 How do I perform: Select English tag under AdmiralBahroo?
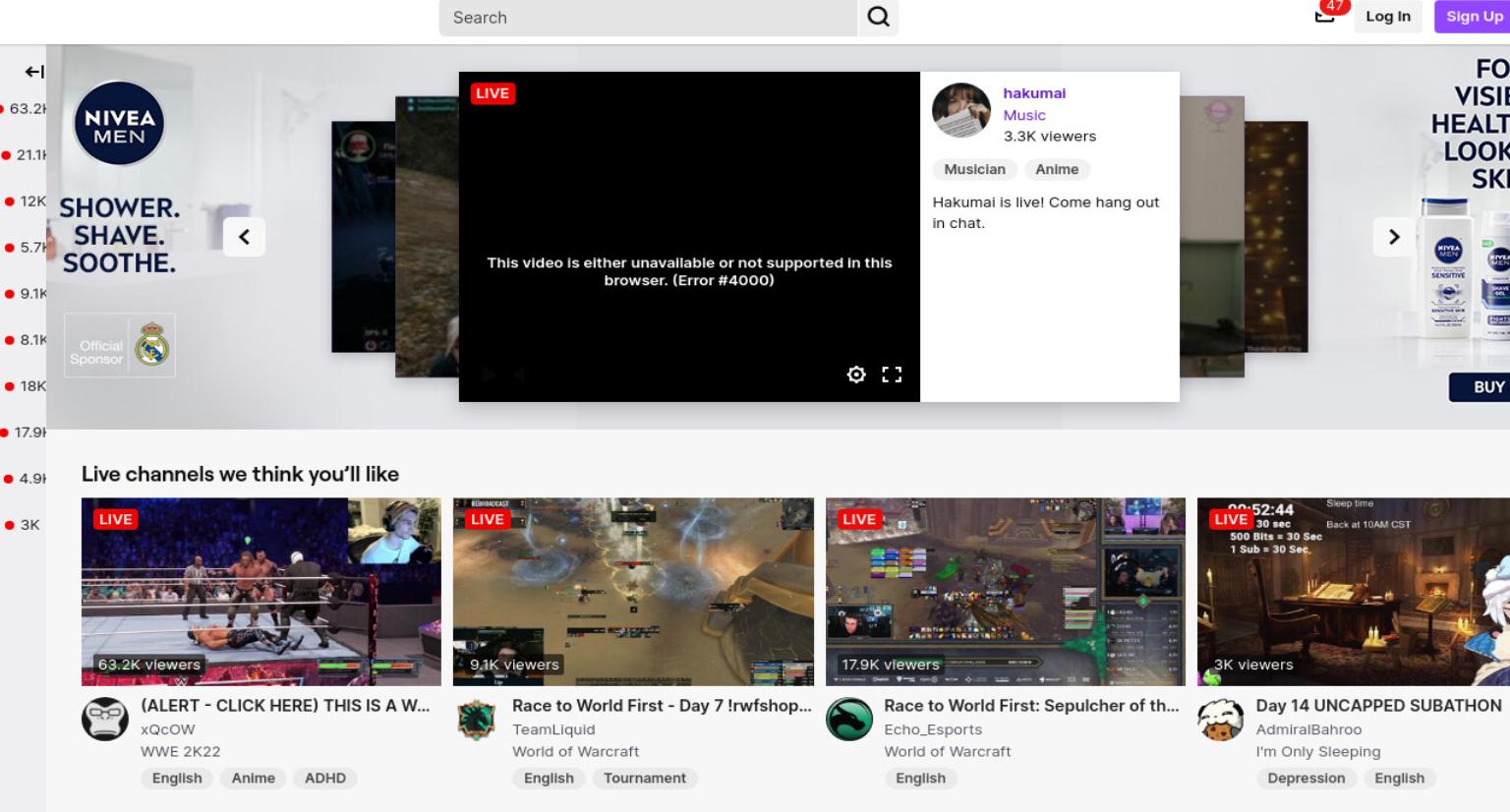1399,778
